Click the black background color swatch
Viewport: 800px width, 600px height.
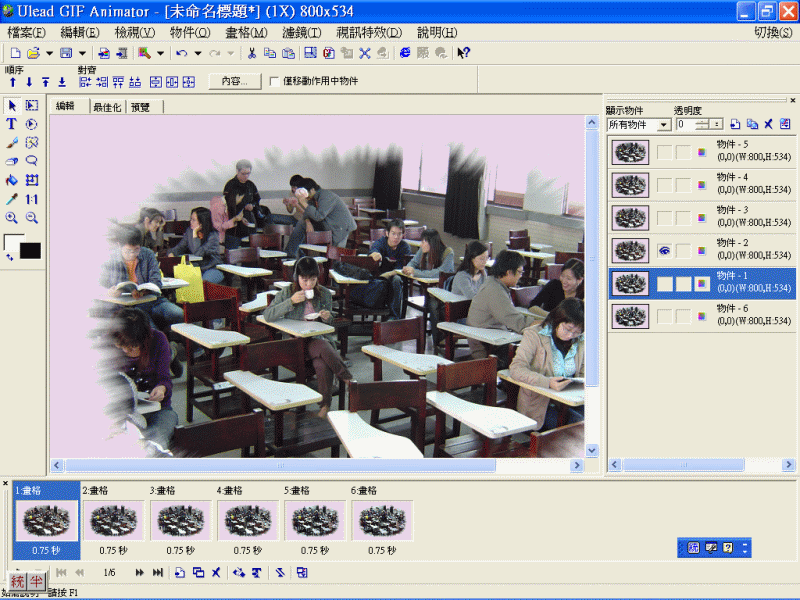pos(30,250)
